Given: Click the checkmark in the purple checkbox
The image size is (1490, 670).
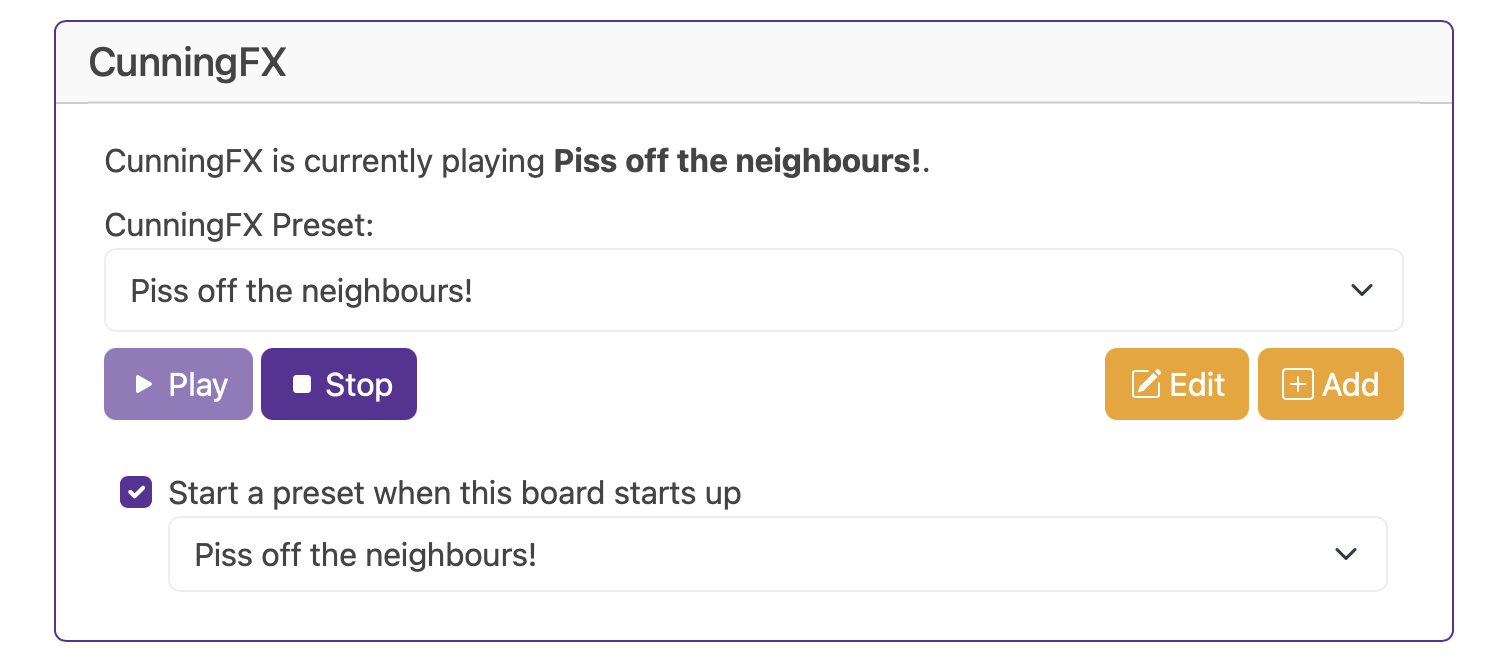Looking at the screenshot, I should pos(136,492).
